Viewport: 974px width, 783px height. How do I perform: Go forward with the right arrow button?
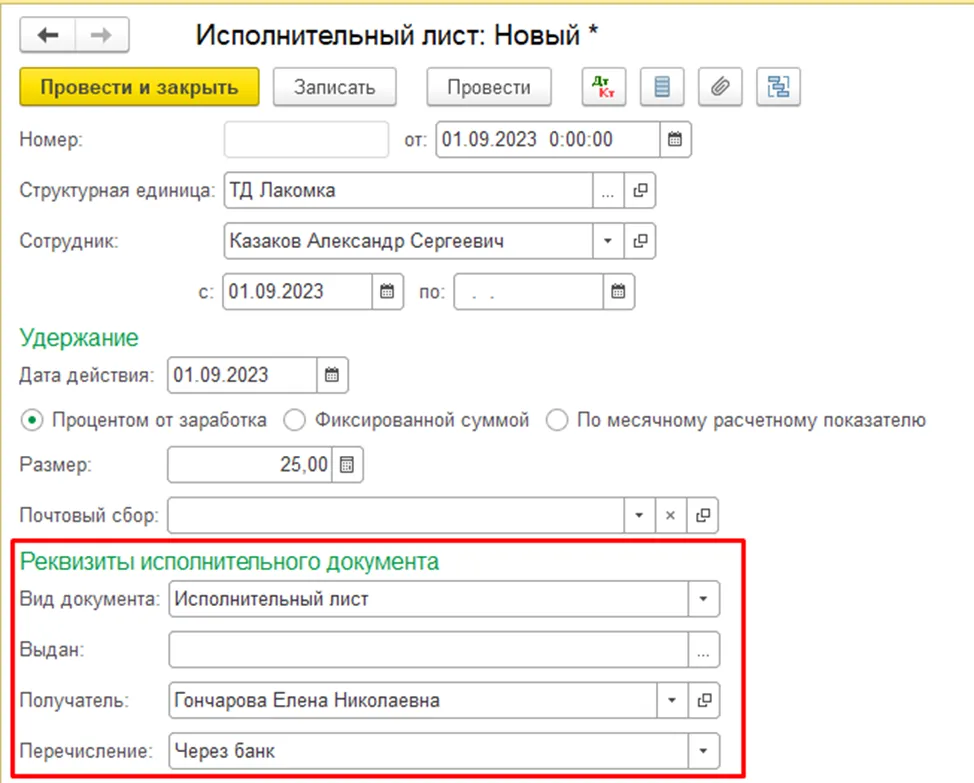[x=102, y=35]
